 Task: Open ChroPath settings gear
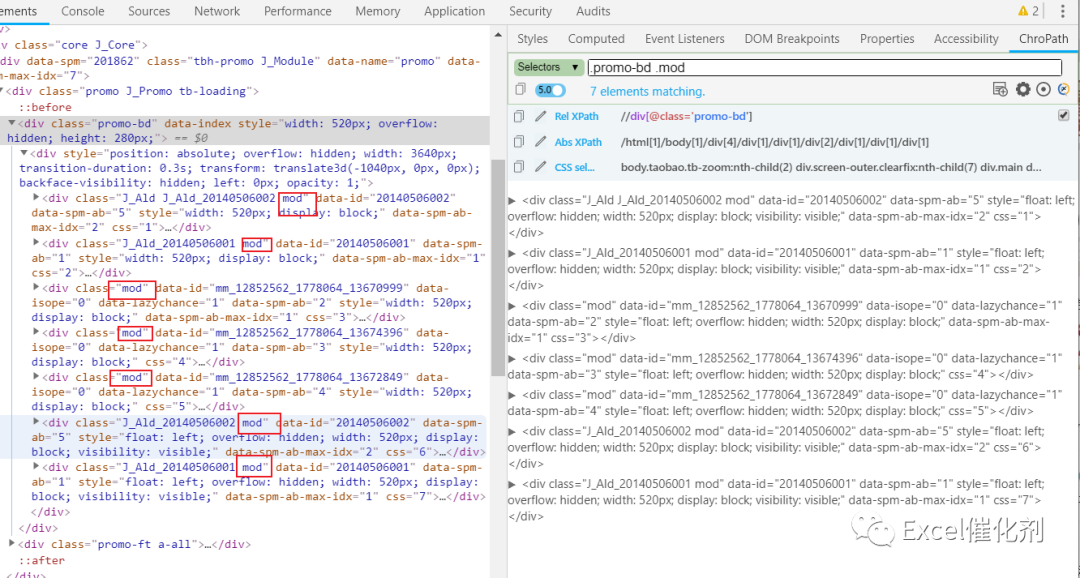1023,90
